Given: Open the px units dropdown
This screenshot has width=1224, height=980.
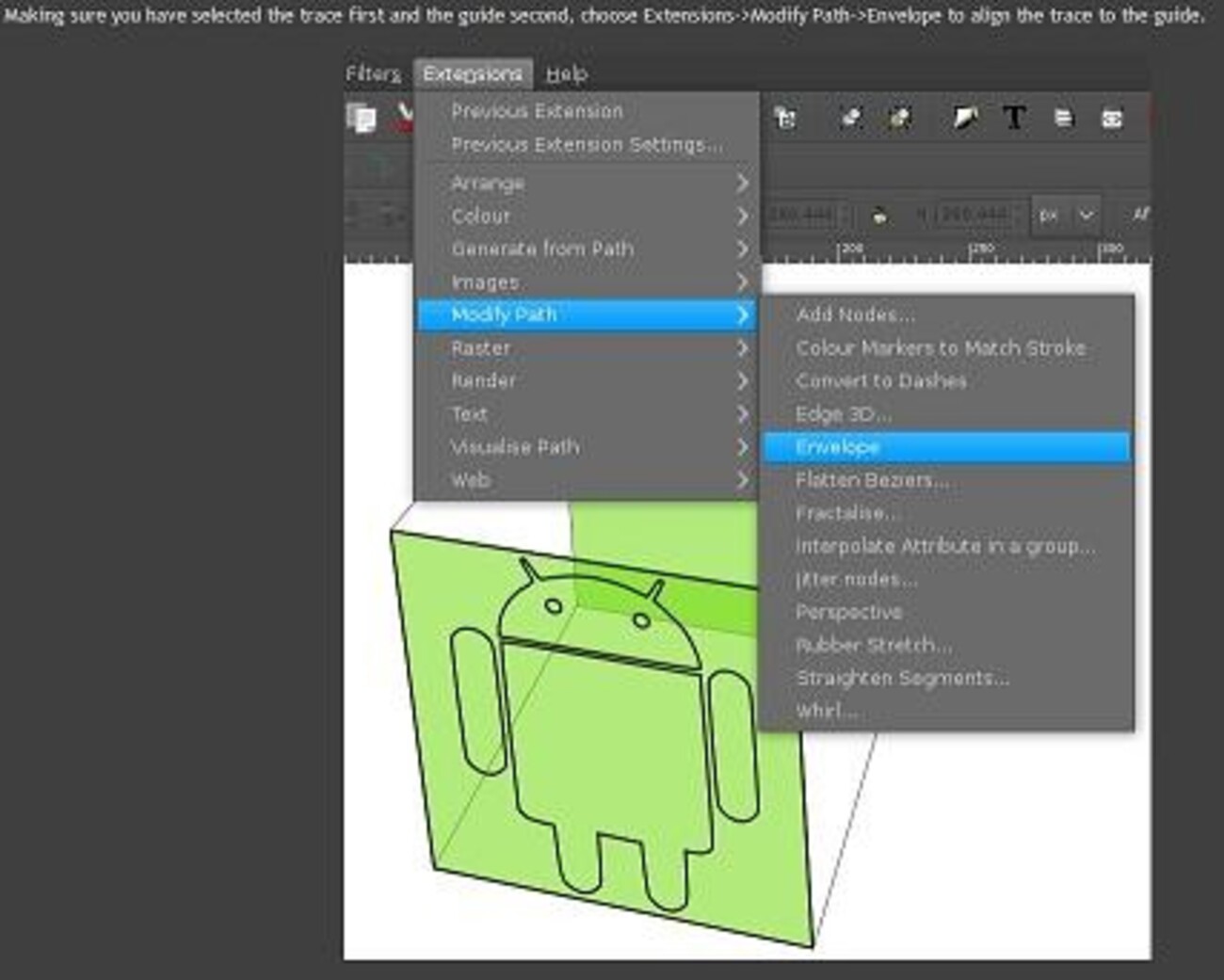Looking at the screenshot, I should coord(1067,216).
